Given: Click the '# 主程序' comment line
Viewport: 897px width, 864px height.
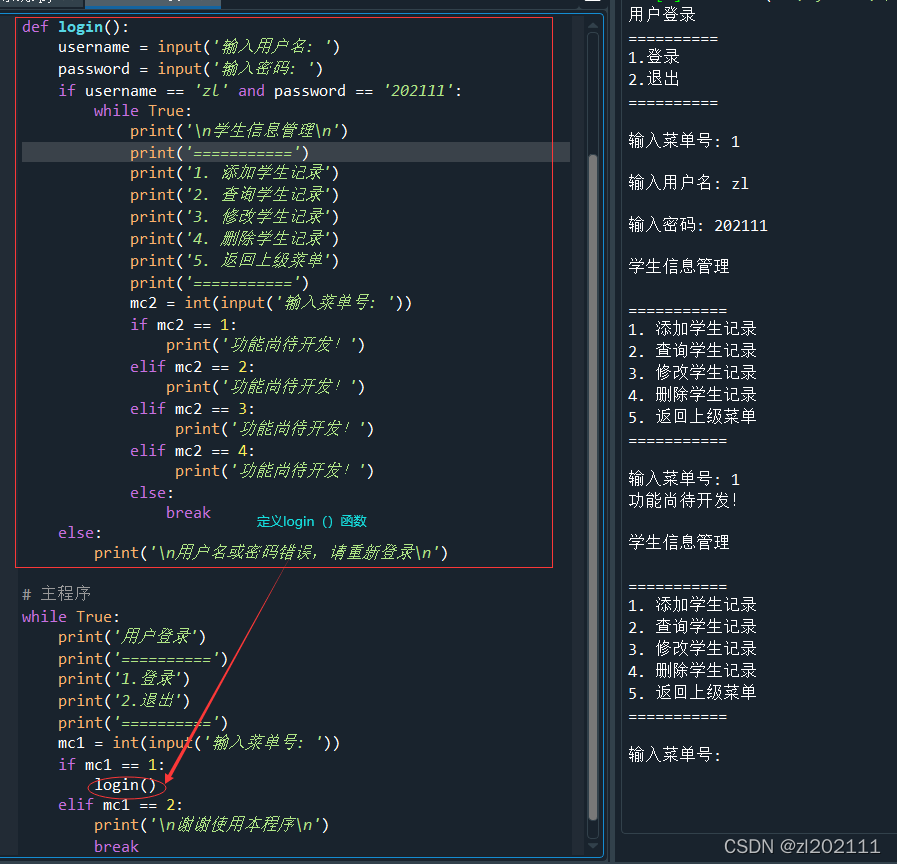Looking at the screenshot, I should click(x=56, y=593).
